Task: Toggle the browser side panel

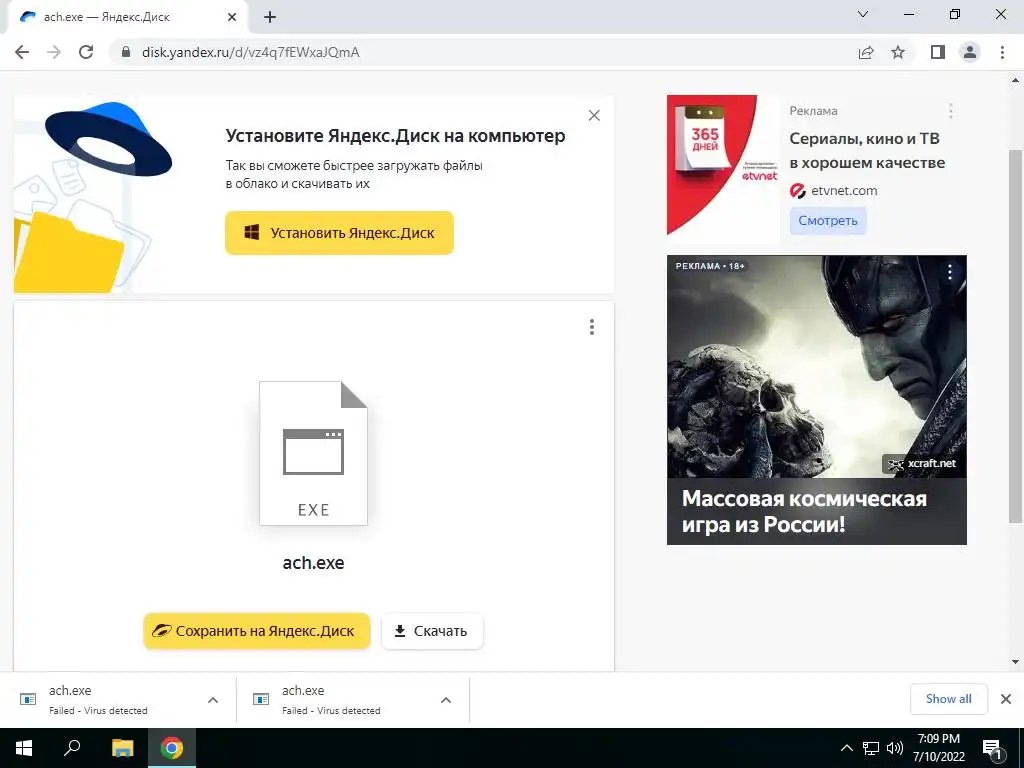Action: (938, 52)
